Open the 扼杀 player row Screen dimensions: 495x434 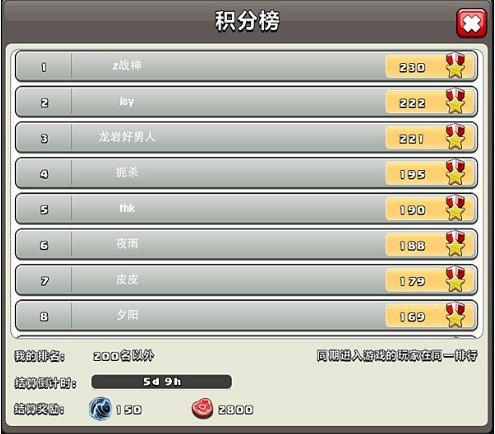click(246, 173)
